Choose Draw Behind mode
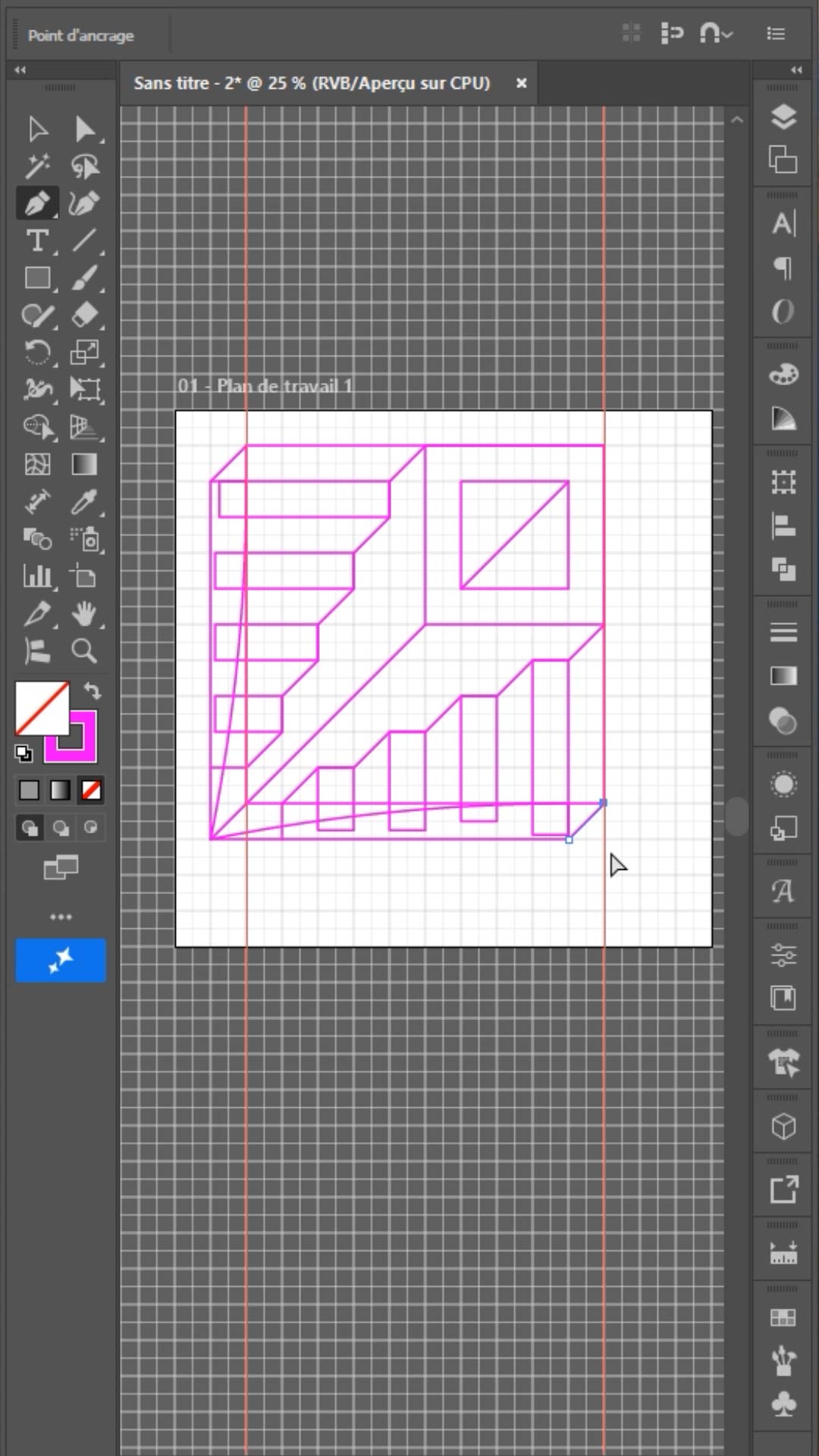The width and height of the screenshot is (819, 1456). tap(61, 827)
